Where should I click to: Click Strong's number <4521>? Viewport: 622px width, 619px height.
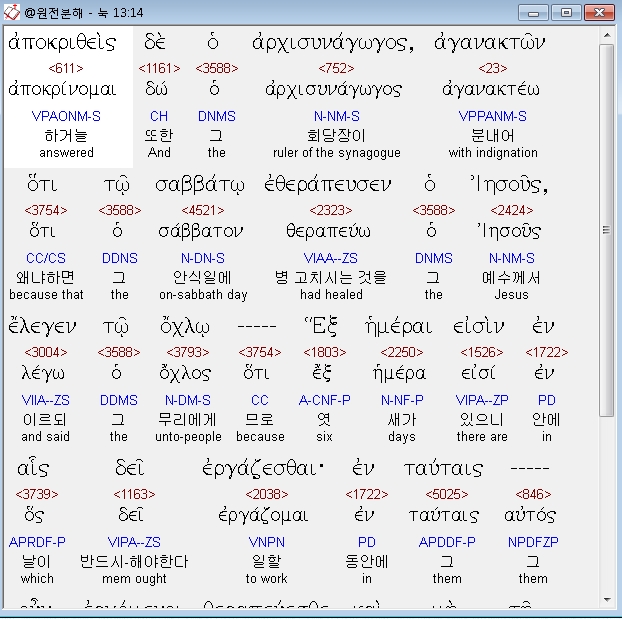(203, 210)
